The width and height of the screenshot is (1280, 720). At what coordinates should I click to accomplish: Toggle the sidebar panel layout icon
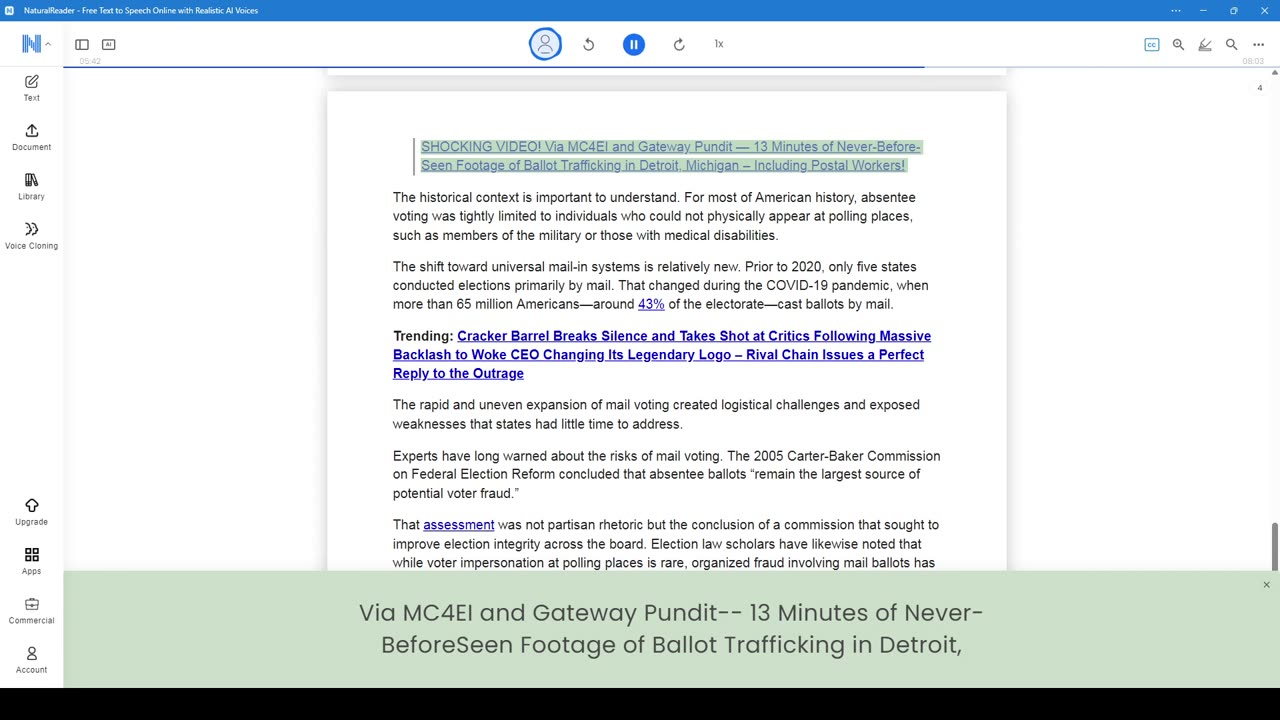(82, 44)
